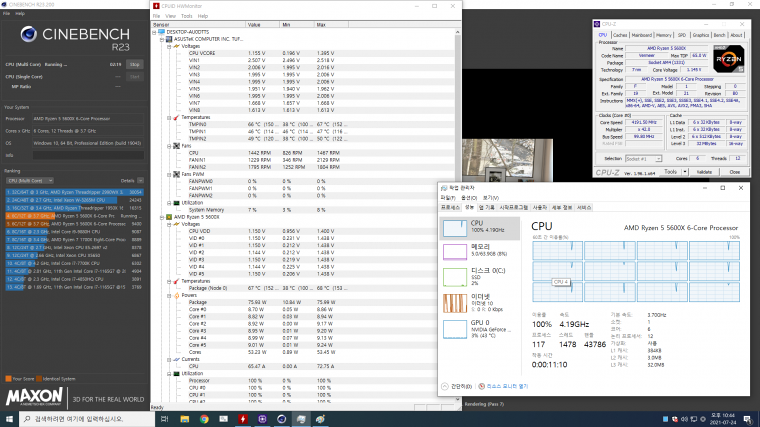Screen dimensions: 760x427
Task: Select the CPU item in Task Manager sidebar
Action: click(480, 228)
